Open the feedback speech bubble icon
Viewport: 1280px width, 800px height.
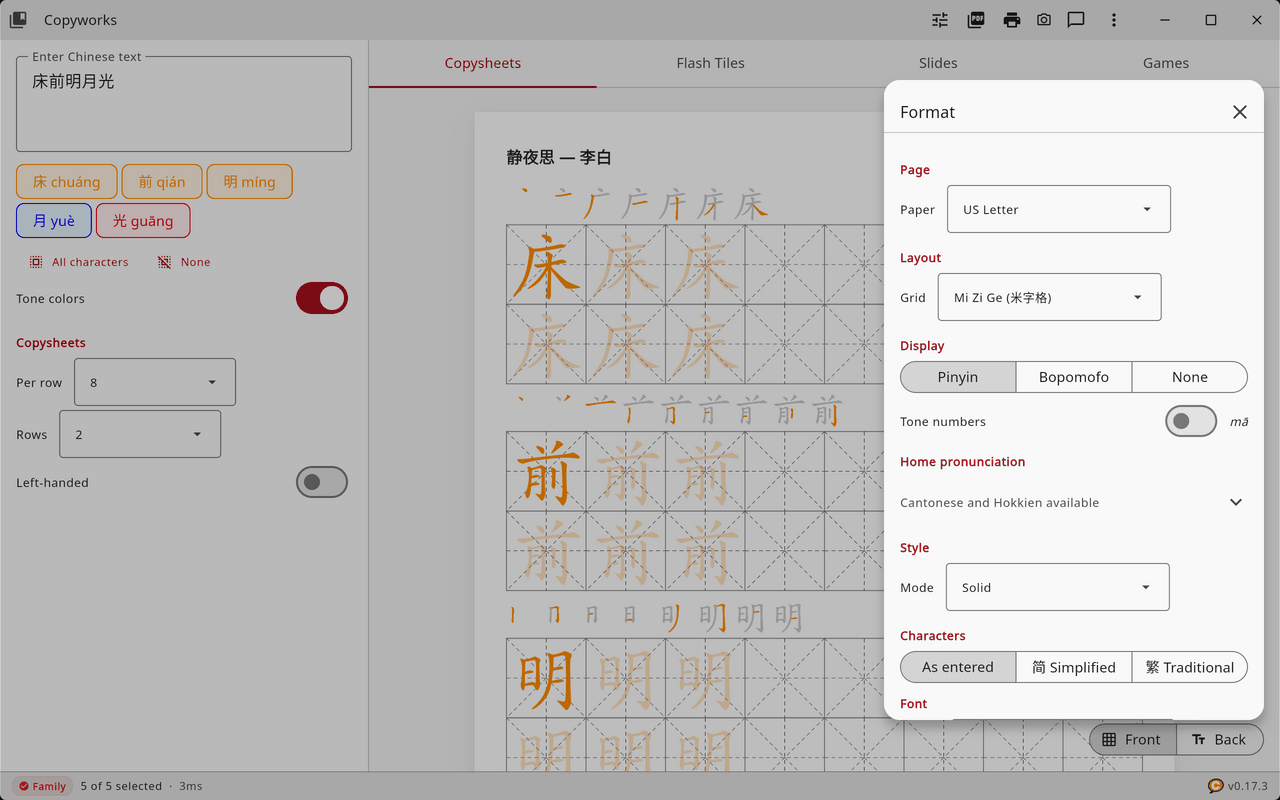tap(1076, 20)
